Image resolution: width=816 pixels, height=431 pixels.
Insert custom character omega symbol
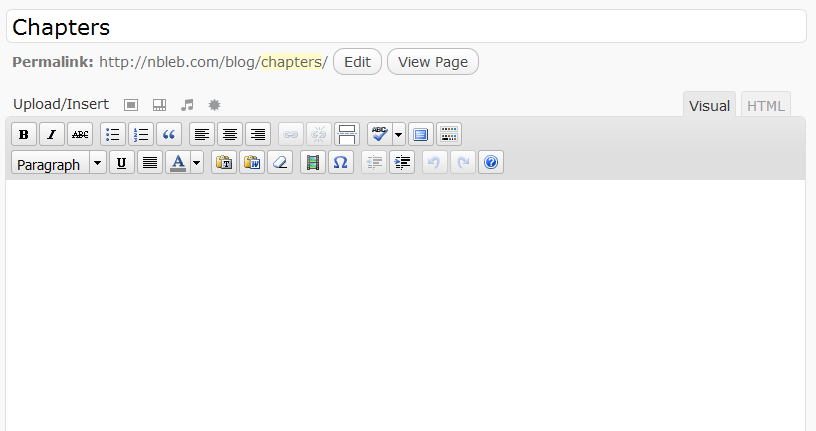pyautogui.click(x=340, y=163)
